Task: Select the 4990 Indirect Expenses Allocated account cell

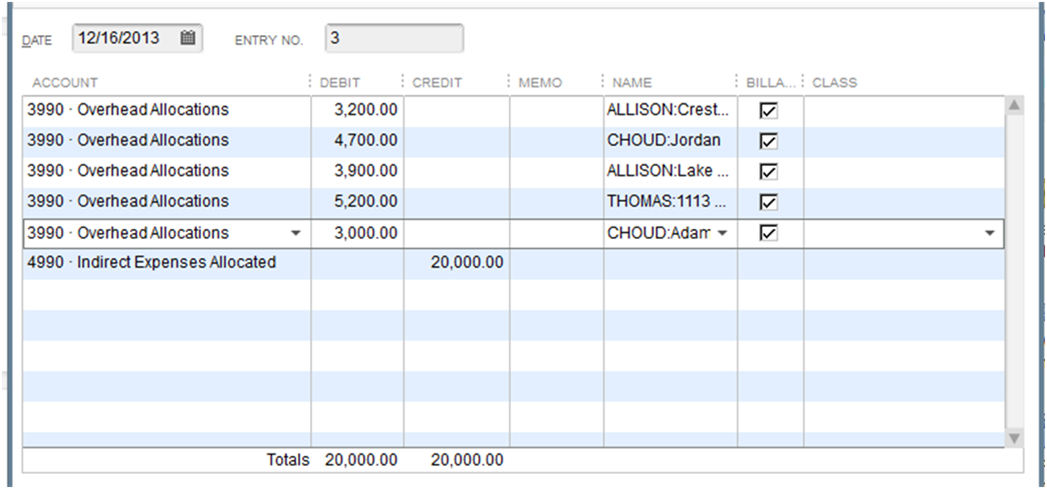Action: point(152,263)
